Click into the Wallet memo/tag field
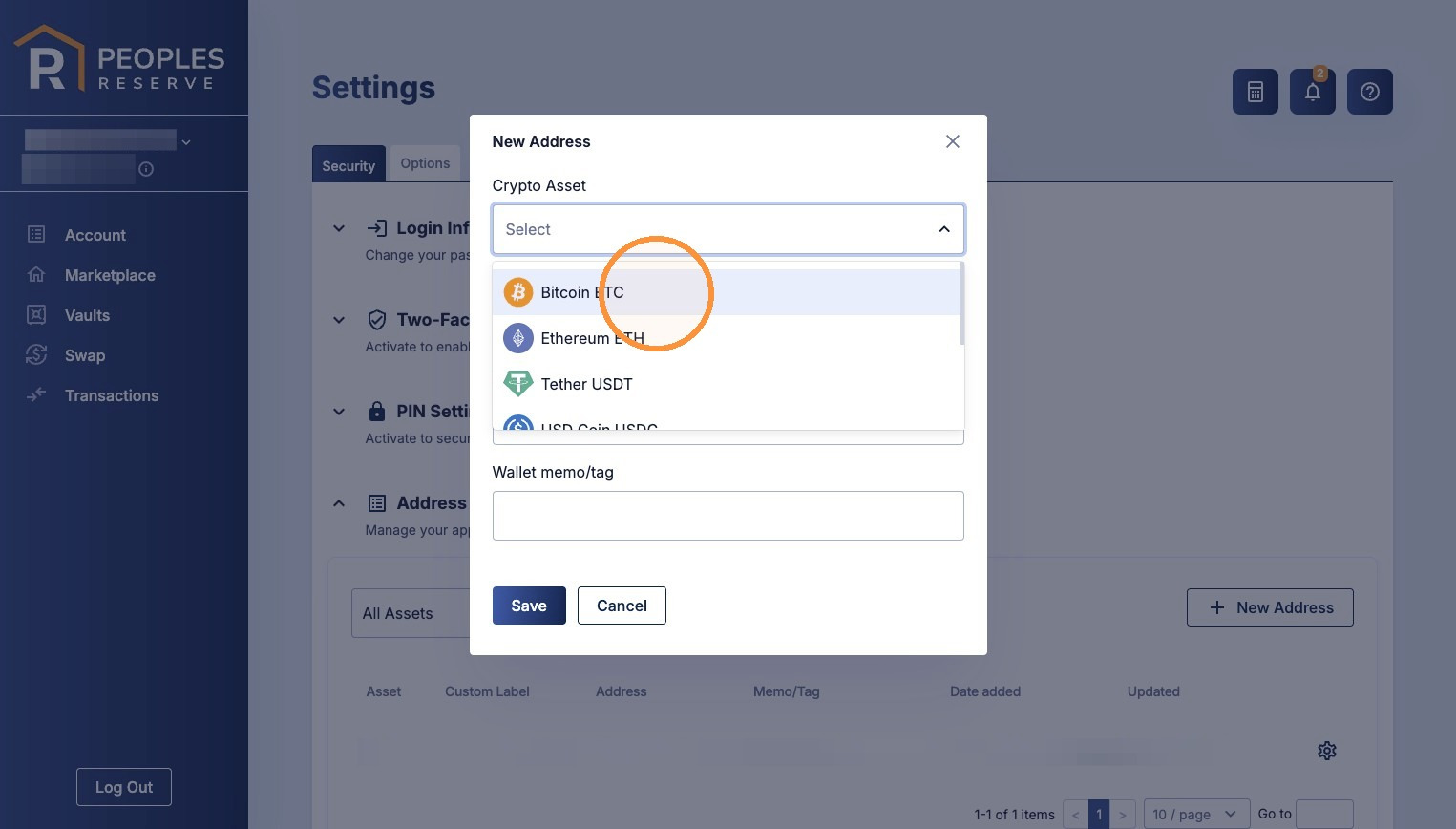 pyautogui.click(x=728, y=516)
